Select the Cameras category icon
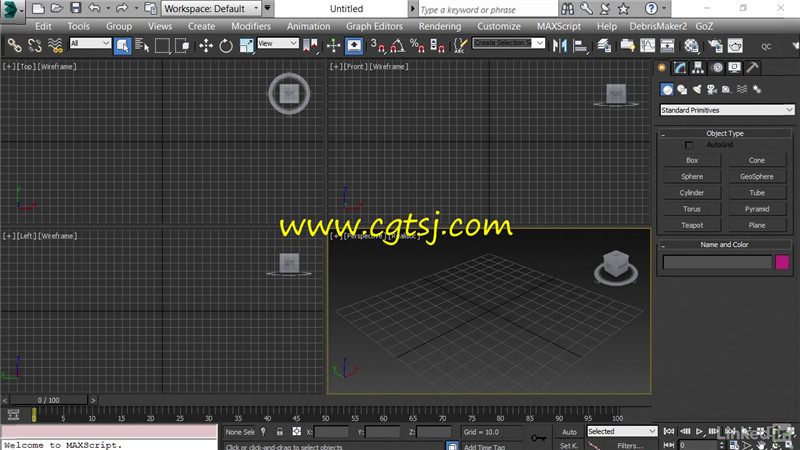This screenshot has height=450, width=800. pyautogui.click(x=712, y=89)
